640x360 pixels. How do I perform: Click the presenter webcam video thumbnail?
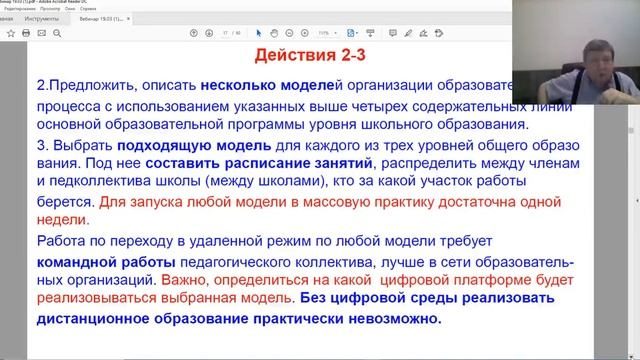[x=576, y=52]
